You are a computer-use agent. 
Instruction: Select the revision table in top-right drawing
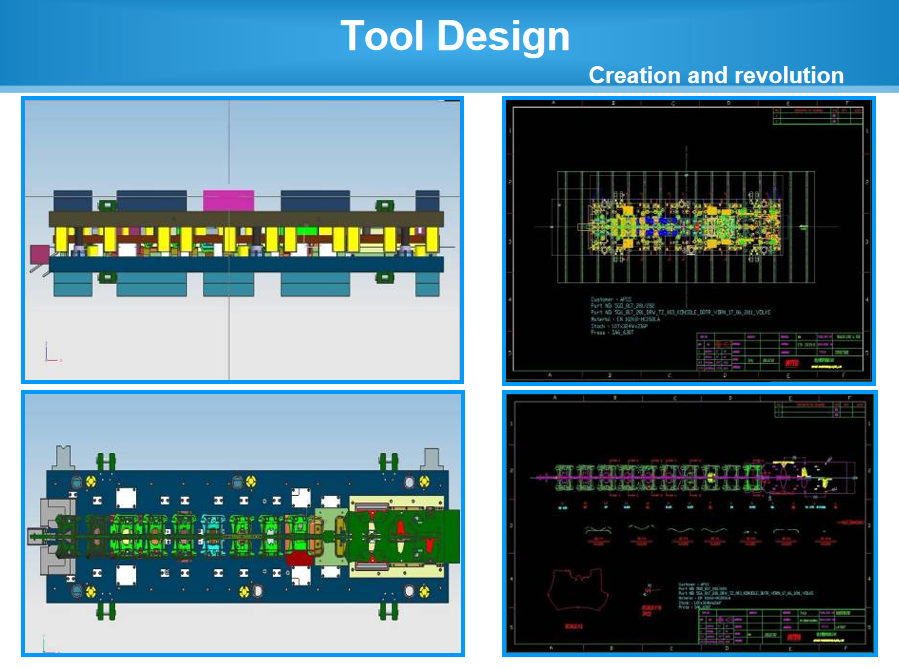818,115
